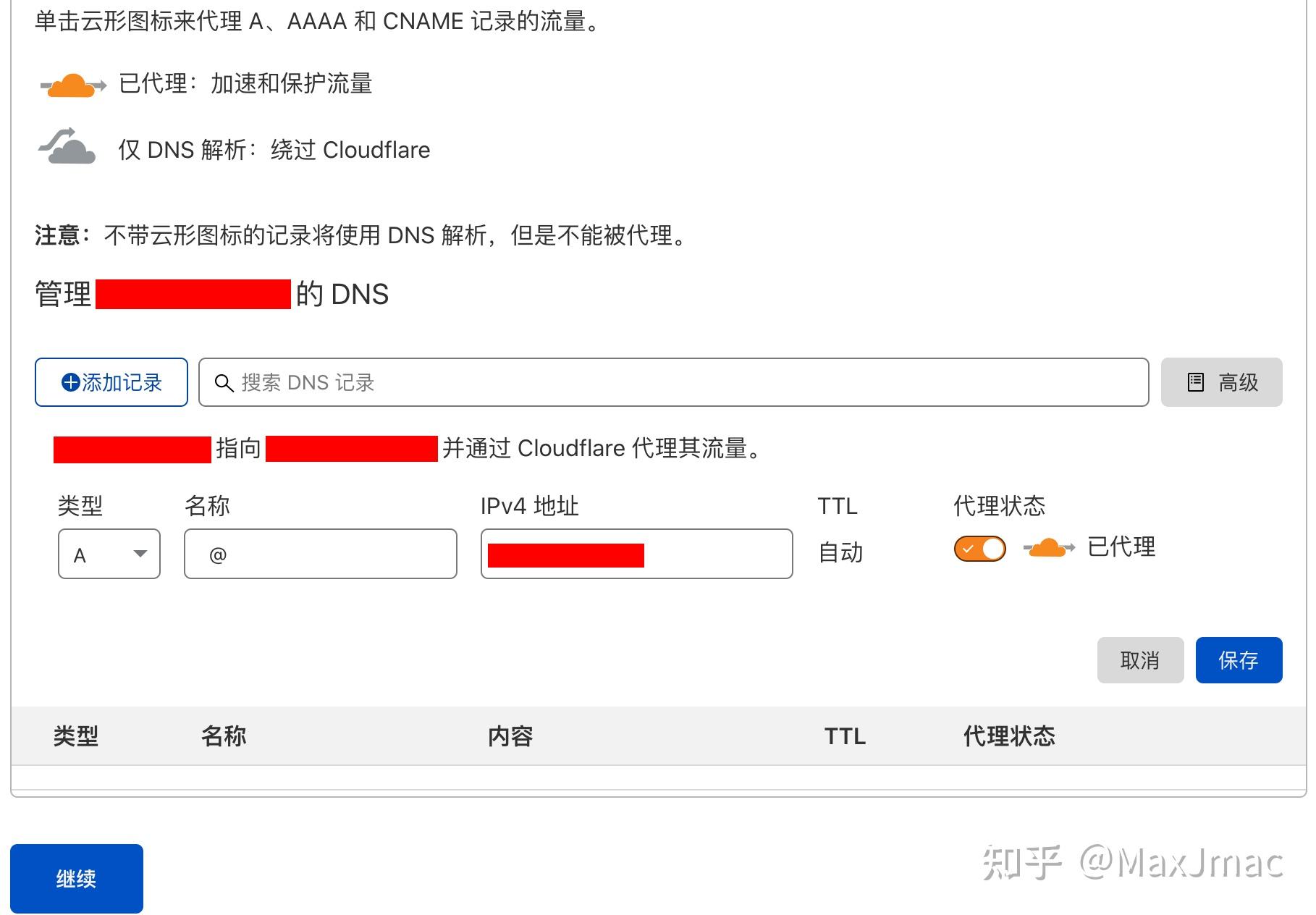Open the 高级 options button
This screenshot has width=1316, height=915.
coord(1221,382)
